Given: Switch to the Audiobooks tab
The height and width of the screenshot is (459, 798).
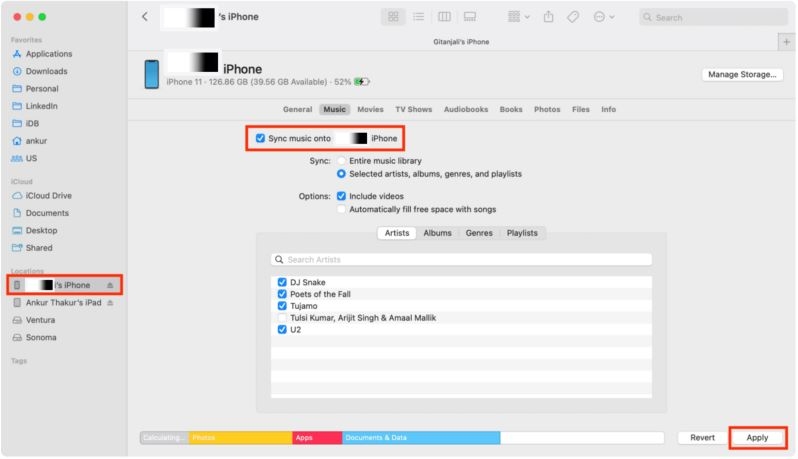Looking at the screenshot, I should 466,109.
